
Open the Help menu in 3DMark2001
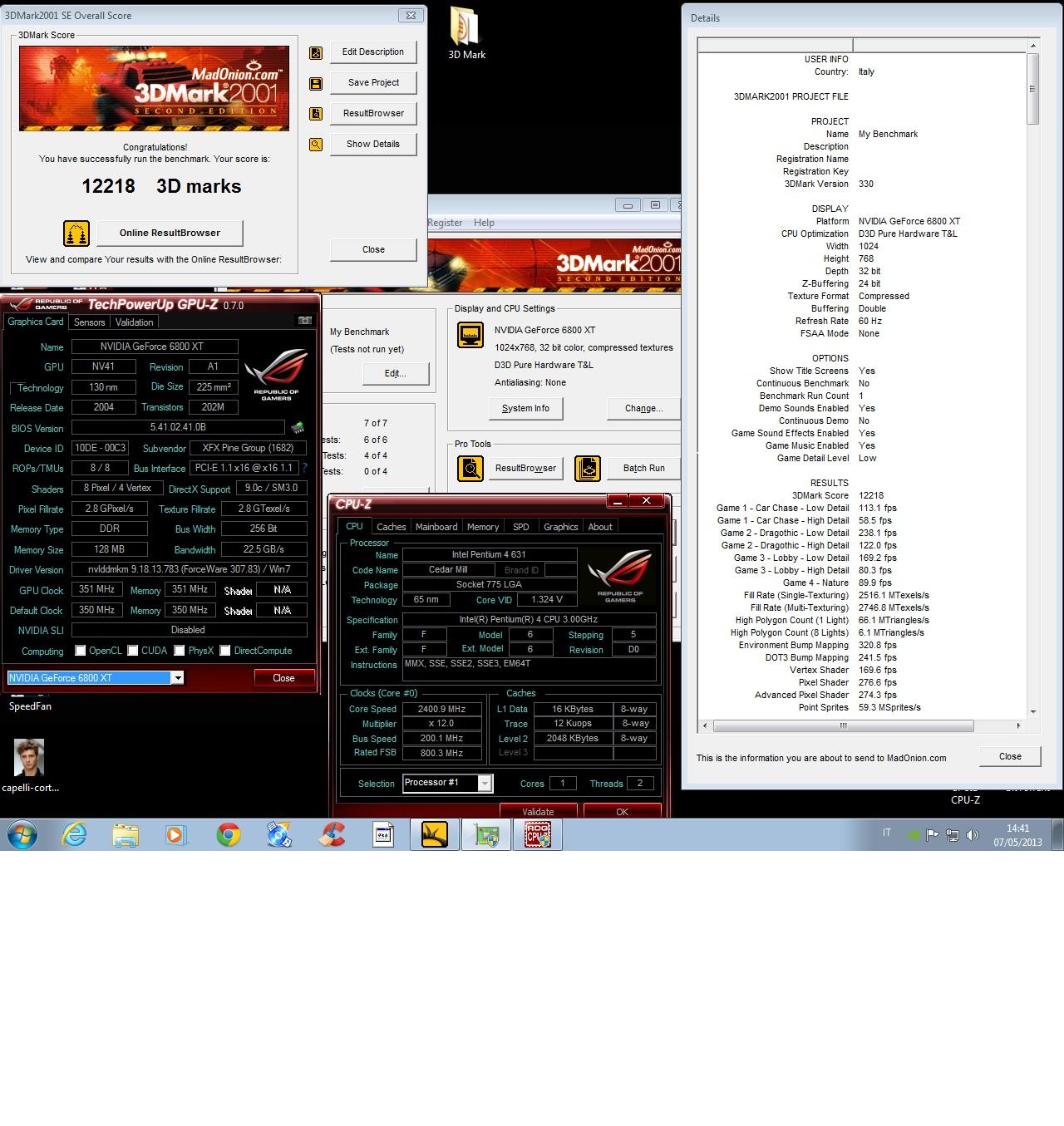click(x=484, y=223)
